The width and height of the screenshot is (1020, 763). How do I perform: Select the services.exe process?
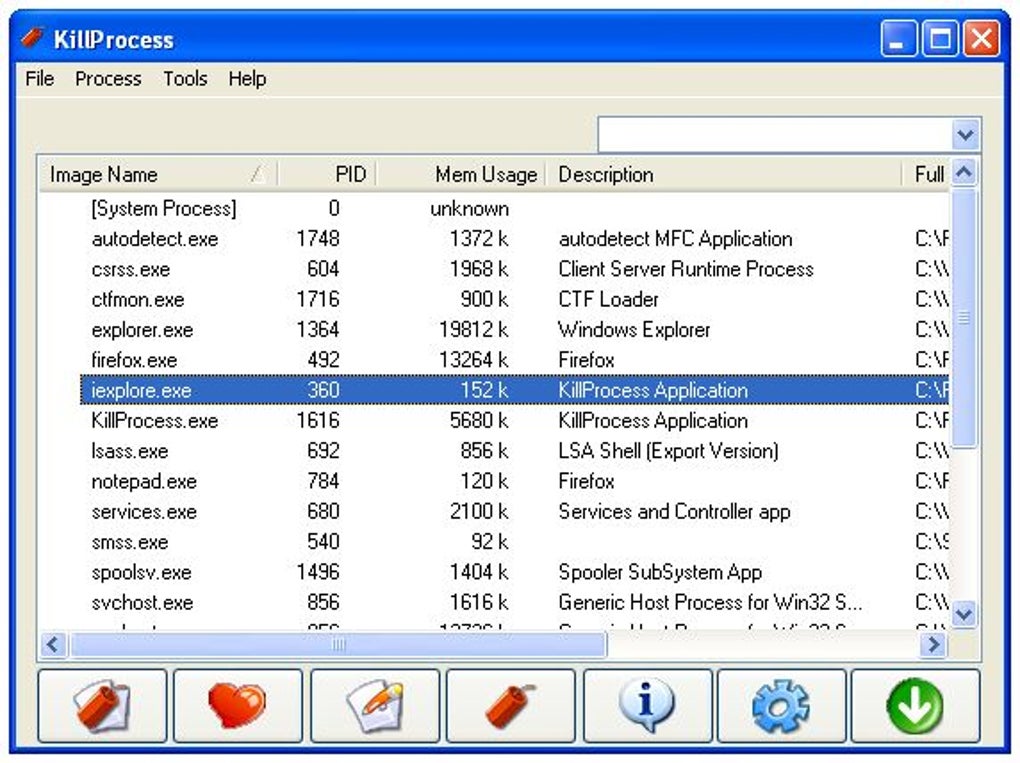pos(494,511)
